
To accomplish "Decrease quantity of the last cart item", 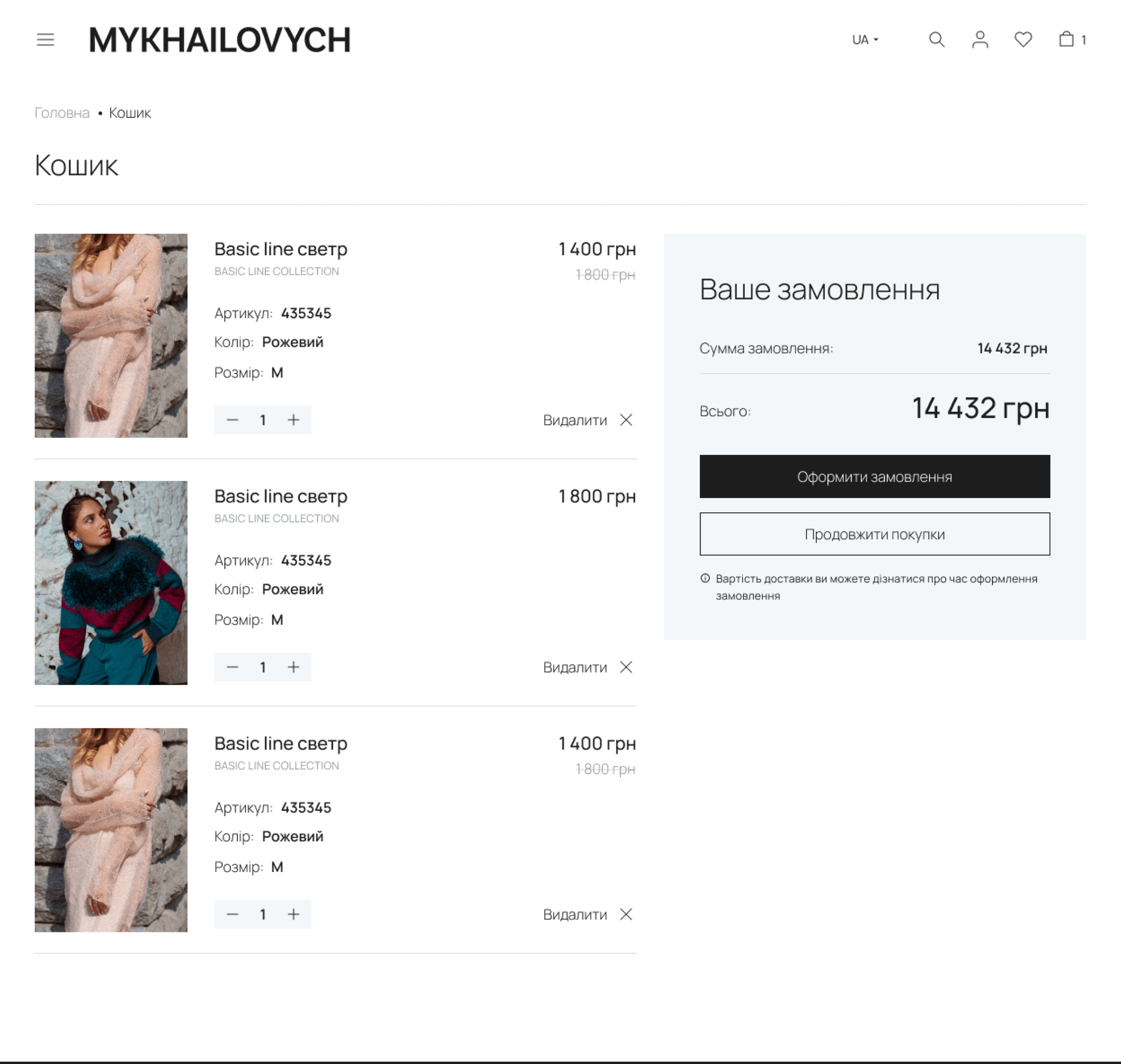I will point(232,914).
